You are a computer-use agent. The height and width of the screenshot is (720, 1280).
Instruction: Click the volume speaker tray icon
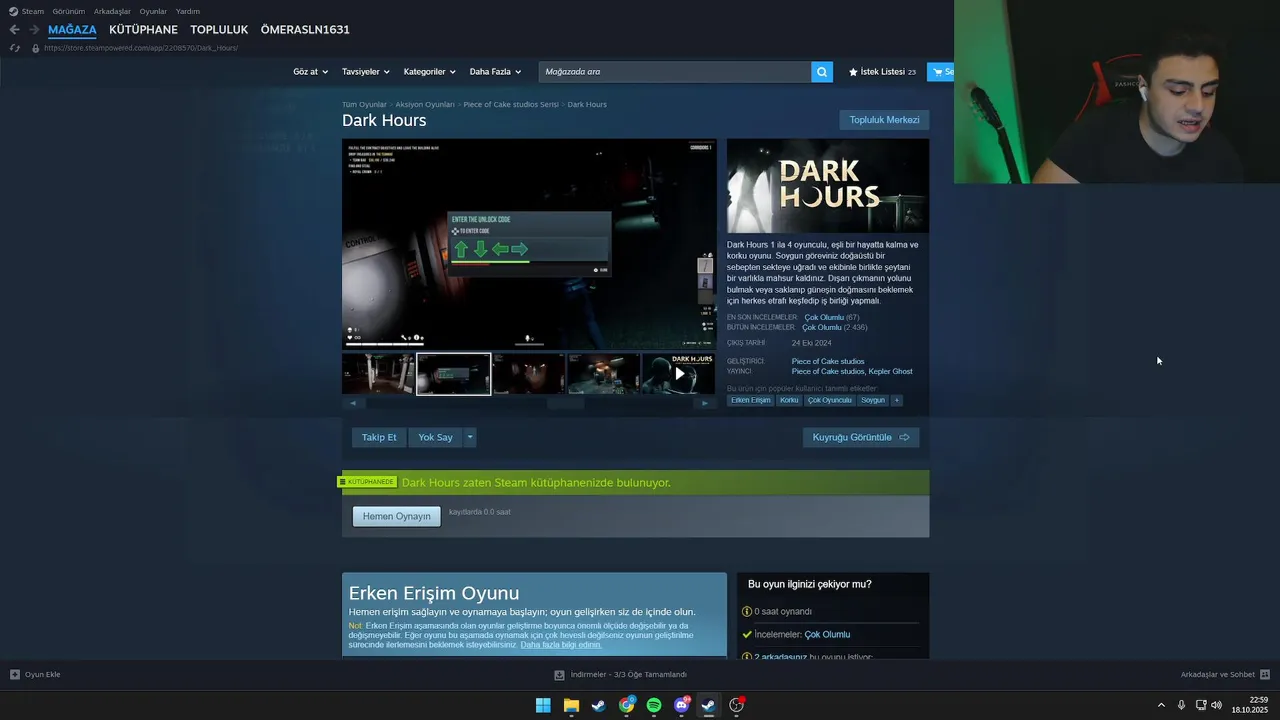[1216, 705]
